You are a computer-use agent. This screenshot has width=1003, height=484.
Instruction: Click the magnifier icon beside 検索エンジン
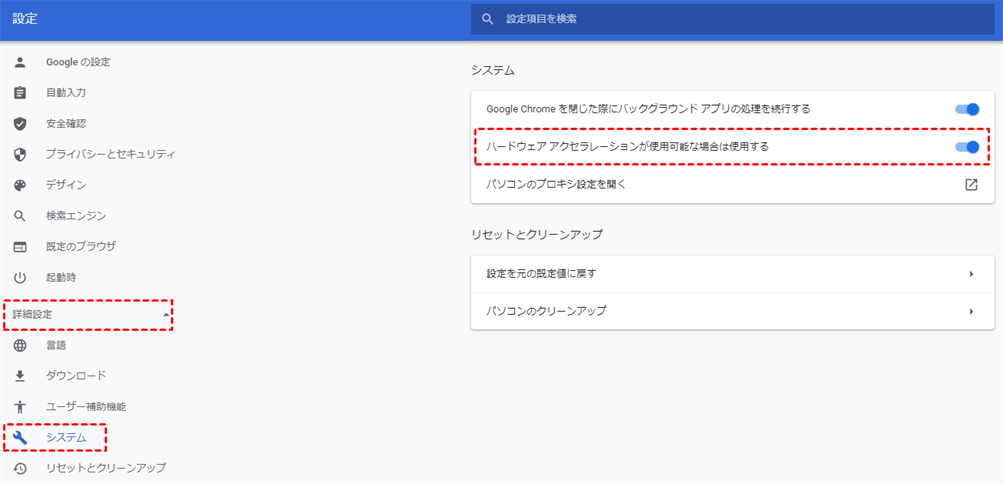20,215
